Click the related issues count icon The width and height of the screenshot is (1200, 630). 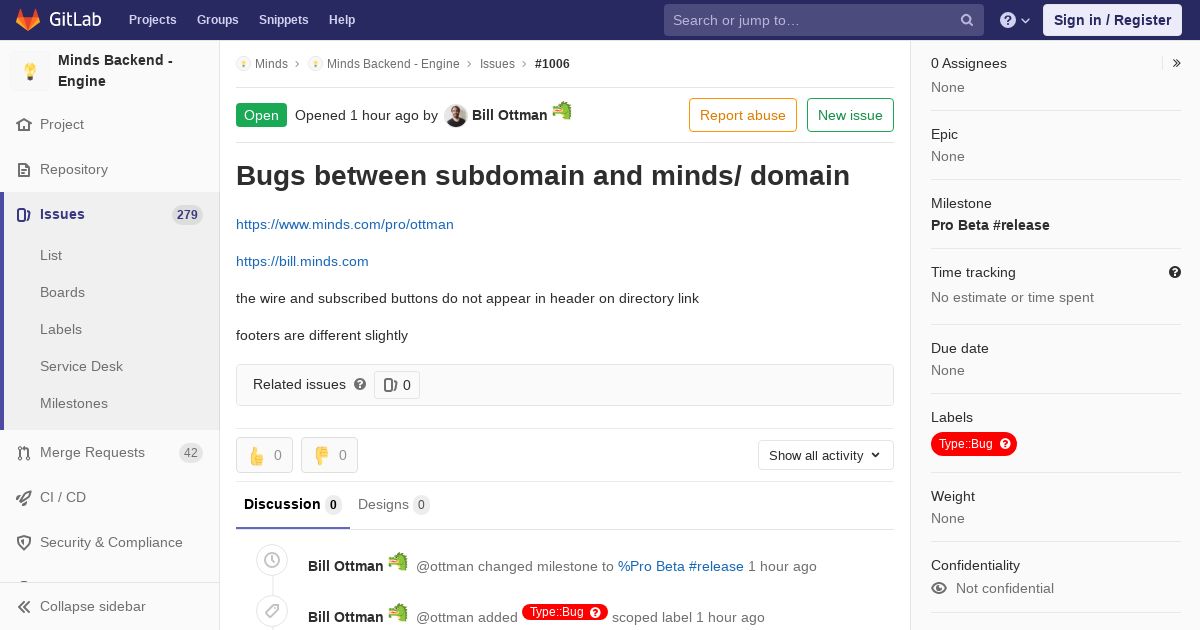390,385
